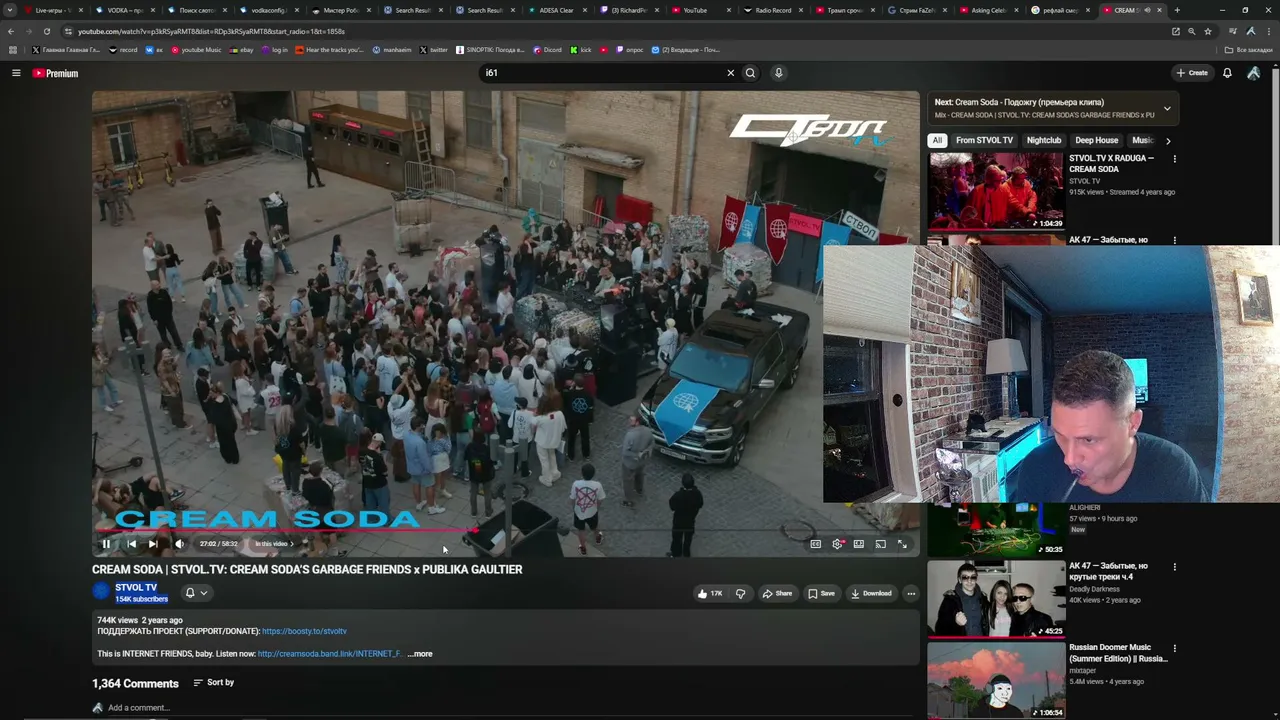Screen dimensions: 1280x720
Task: Open the 'In this video' chapters
Action: point(274,544)
